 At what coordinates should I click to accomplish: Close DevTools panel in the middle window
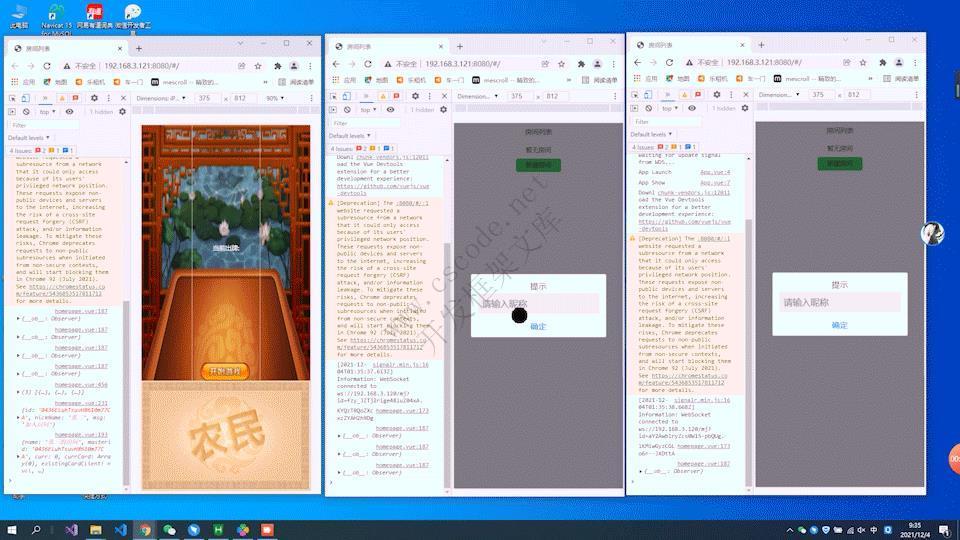pyautogui.click(x=446, y=96)
